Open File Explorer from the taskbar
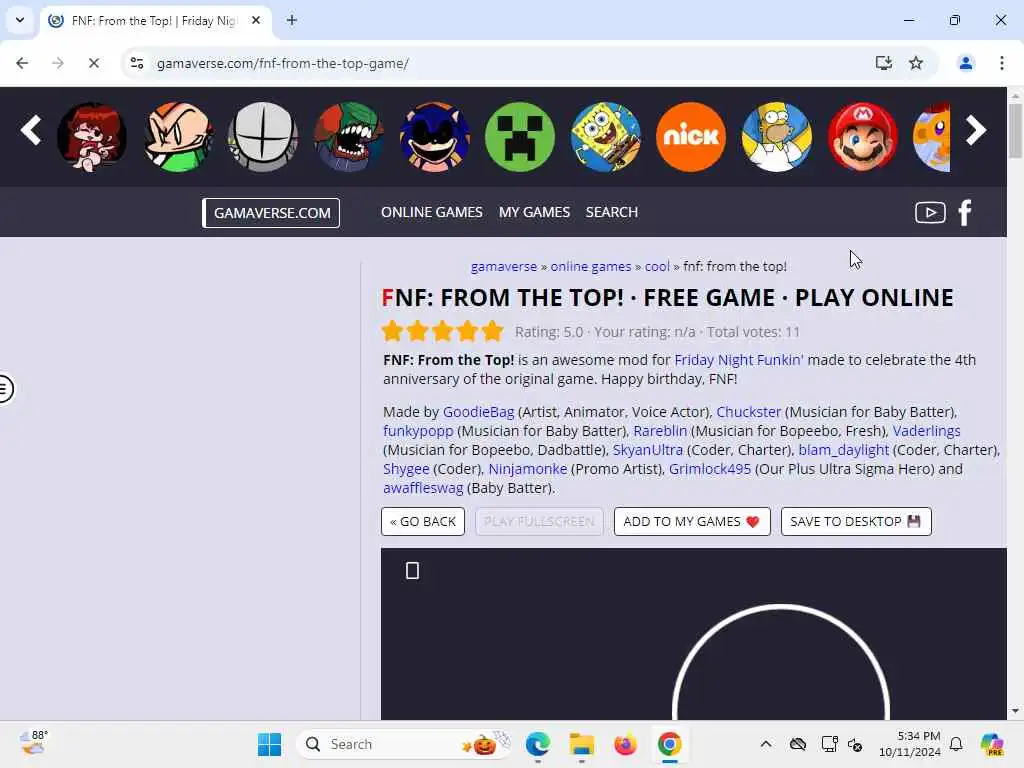 click(581, 744)
